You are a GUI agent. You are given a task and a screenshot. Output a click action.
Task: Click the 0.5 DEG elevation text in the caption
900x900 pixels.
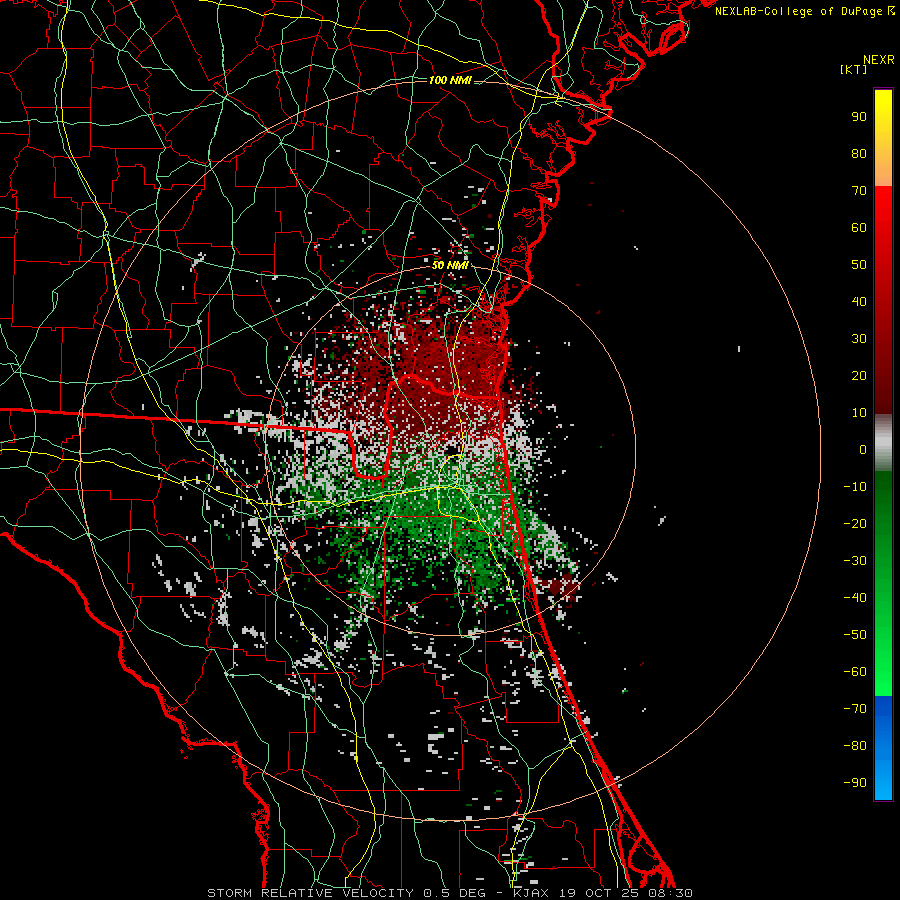pyautogui.click(x=455, y=893)
